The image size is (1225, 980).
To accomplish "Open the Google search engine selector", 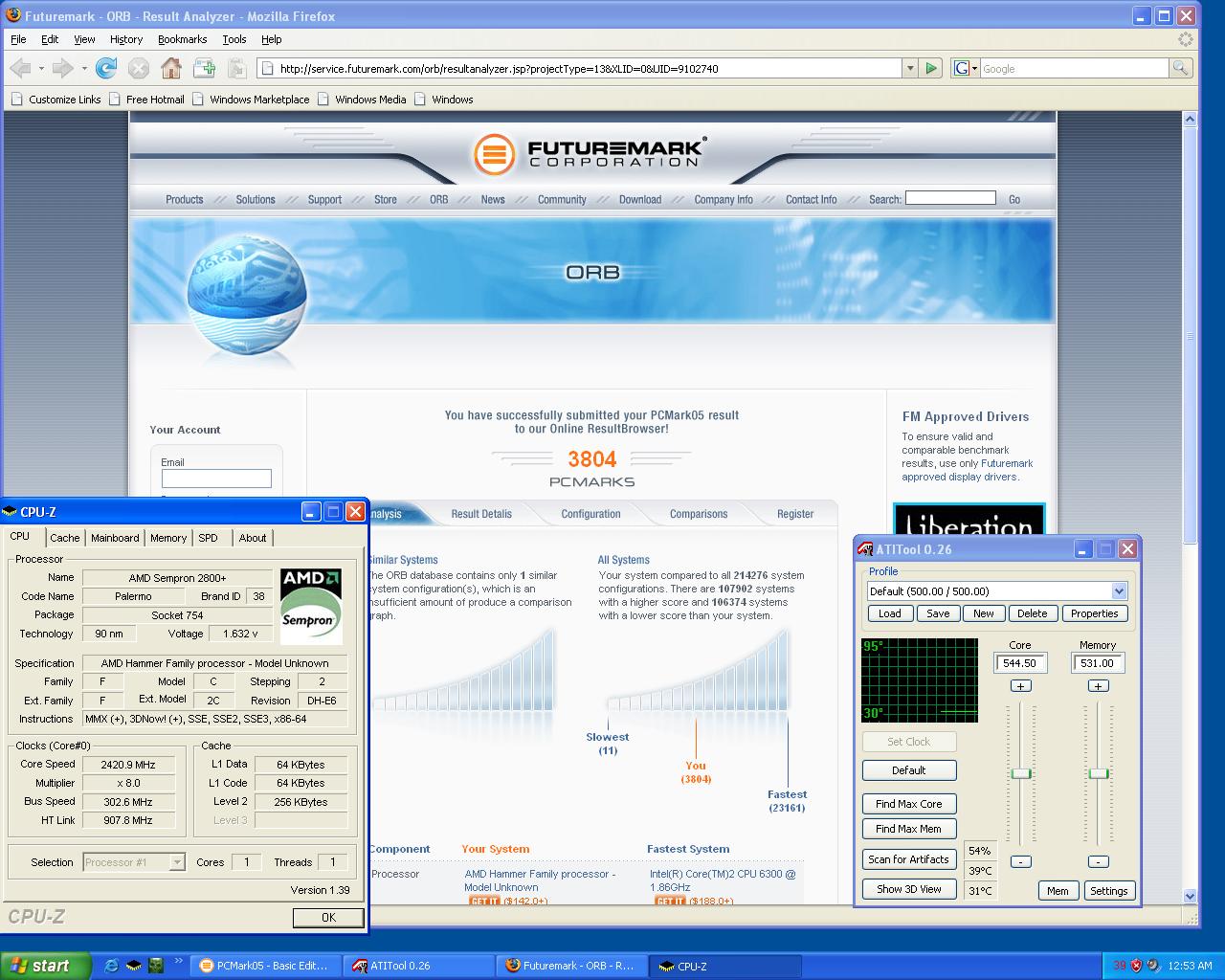I will (966, 68).
